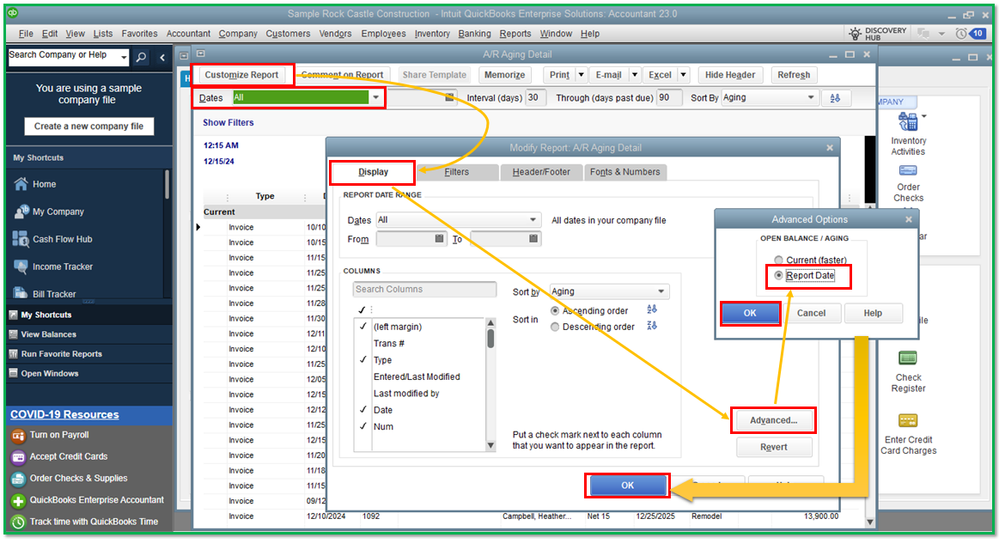Select Ascending order radio button
Image resolution: width=999 pixels, height=539 pixels.
[555, 311]
